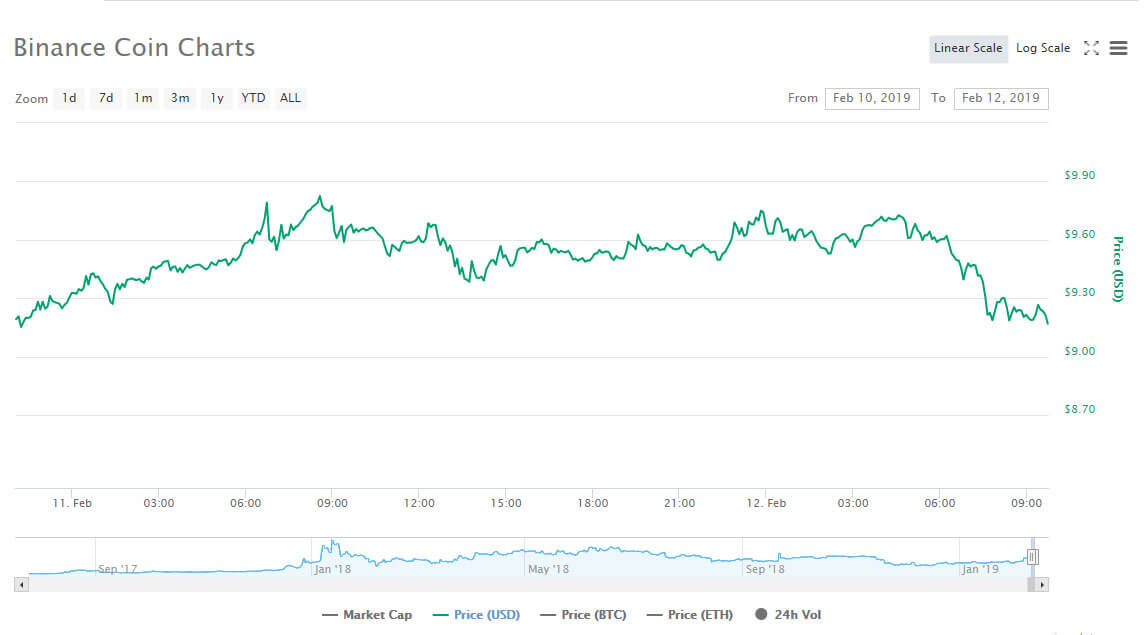Image resolution: width=1147 pixels, height=635 pixels.
Task: Toggle the Market Cap legend series
Action: point(367,615)
